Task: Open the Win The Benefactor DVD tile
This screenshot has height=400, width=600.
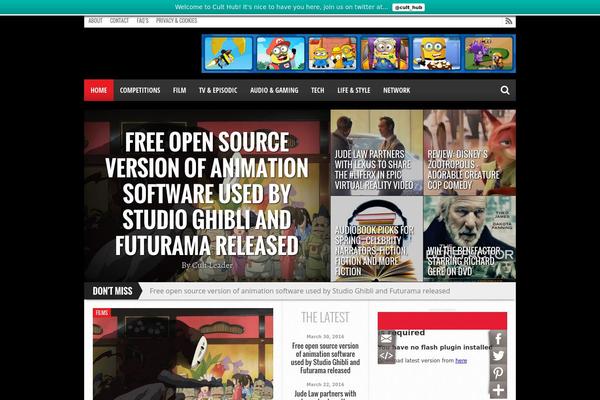Action: pyautogui.click(x=470, y=239)
